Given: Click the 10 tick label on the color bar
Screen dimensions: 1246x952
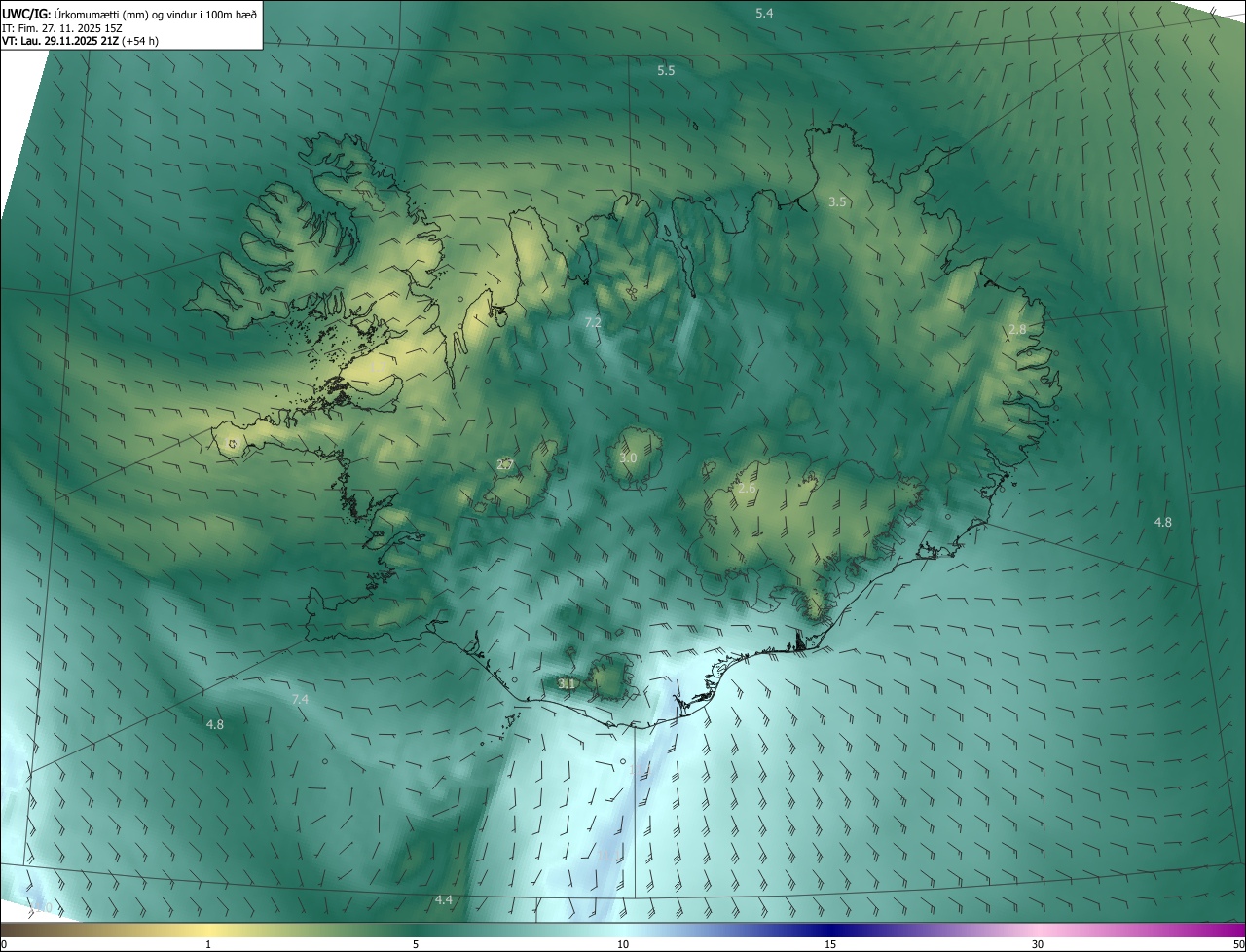Looking at the screenshot, I should 623,944.
